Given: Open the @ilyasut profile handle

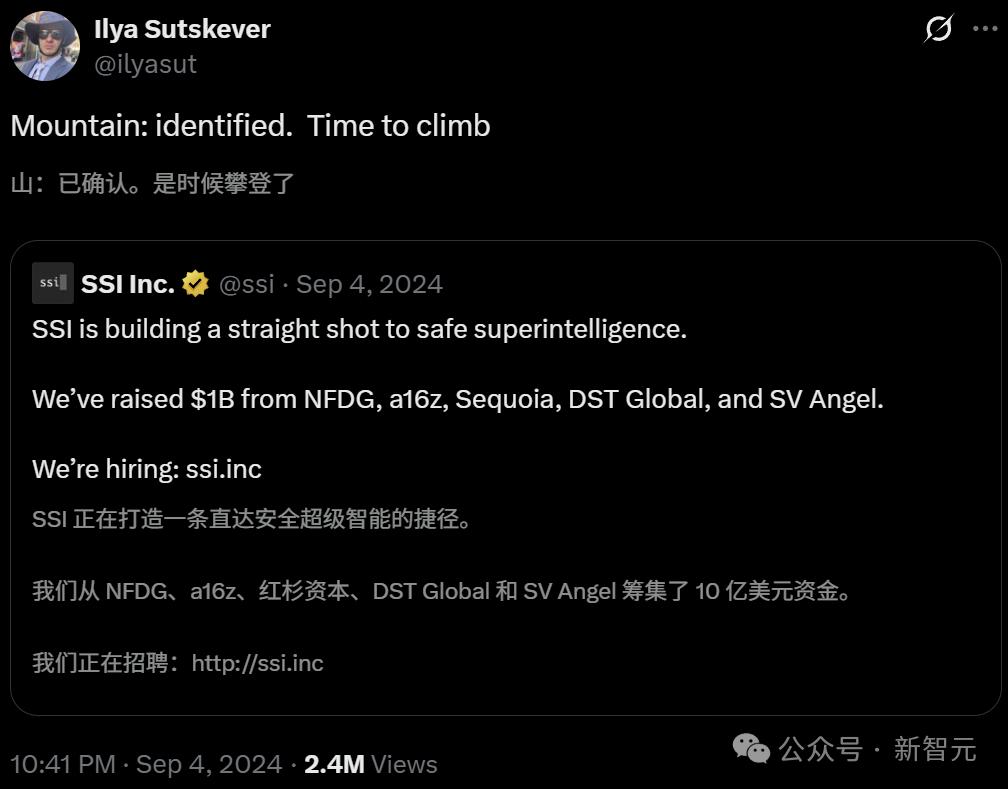Looking at the screenshot, I should pyautogui.click(x=146, y=64).
